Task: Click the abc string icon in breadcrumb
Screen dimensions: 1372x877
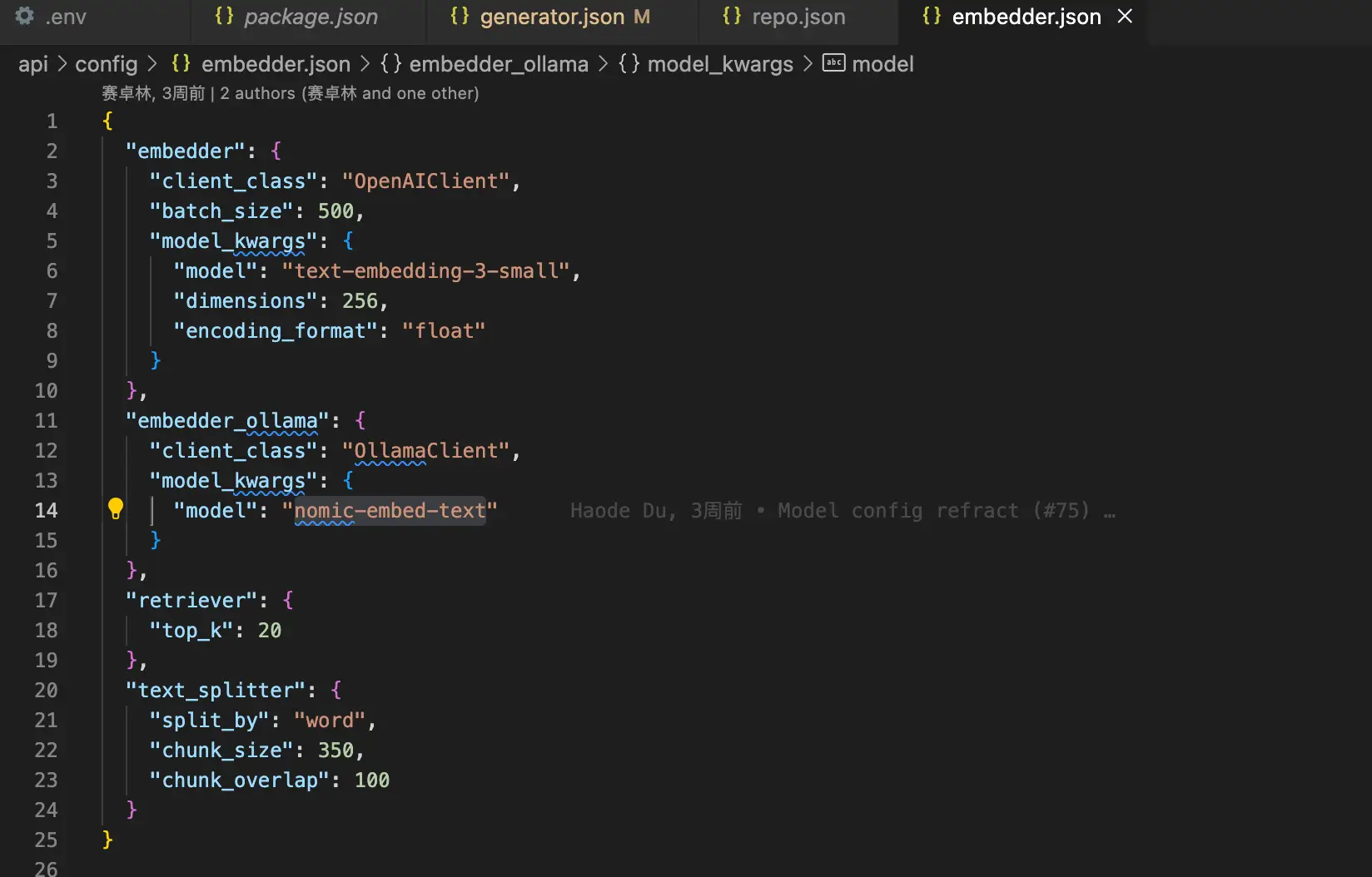Action: click(x=833, y=62)
